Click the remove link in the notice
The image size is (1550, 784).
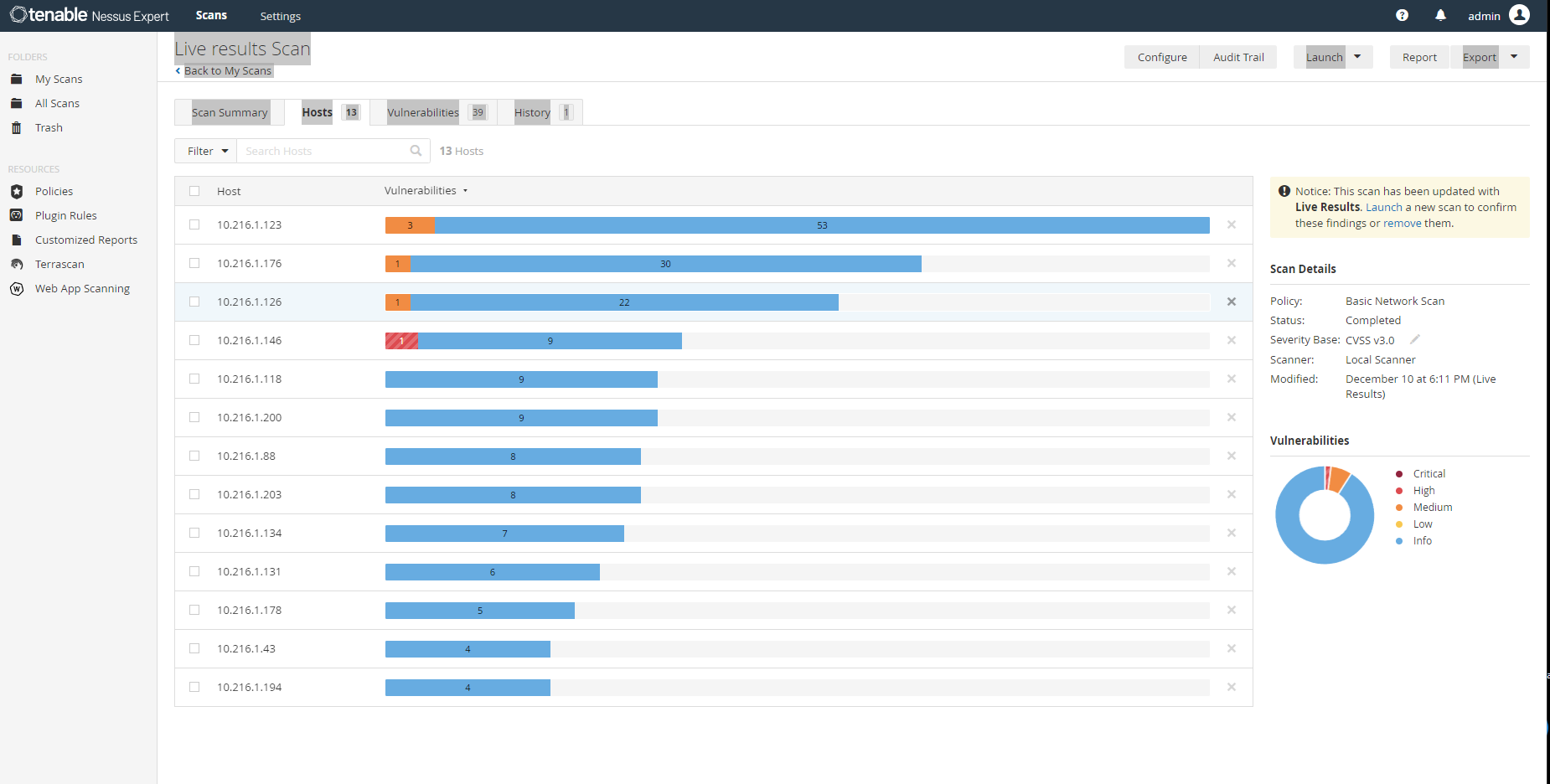1402,223
